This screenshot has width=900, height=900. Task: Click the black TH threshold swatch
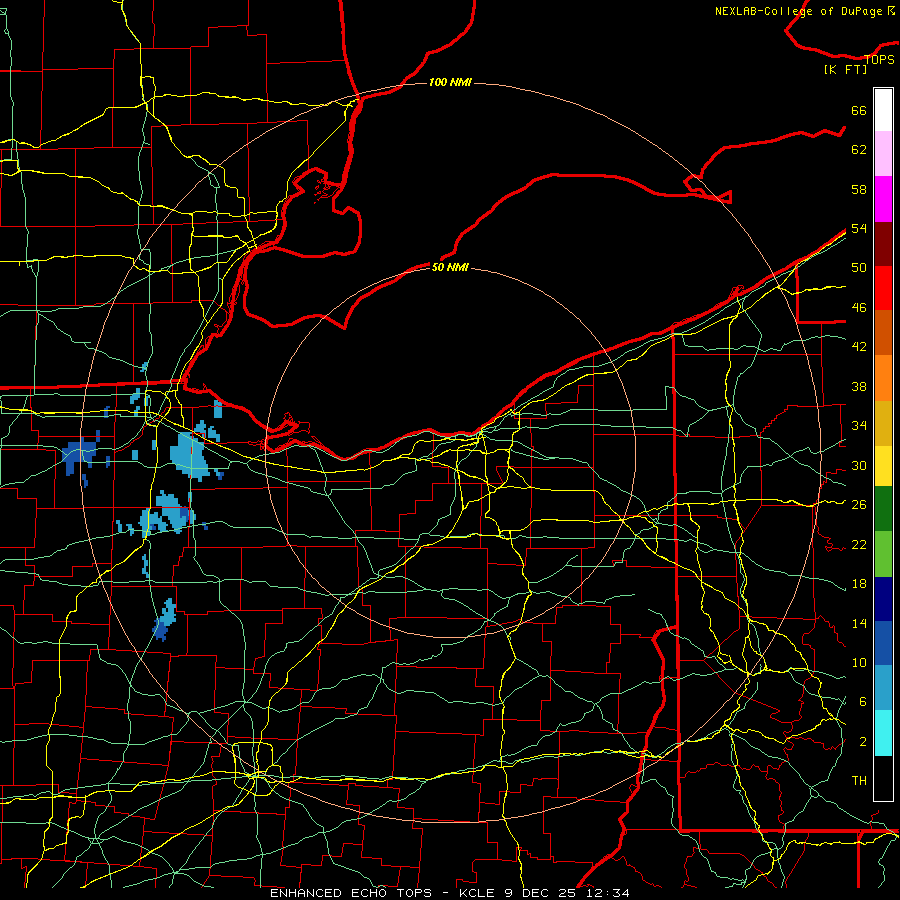point(883,778)
